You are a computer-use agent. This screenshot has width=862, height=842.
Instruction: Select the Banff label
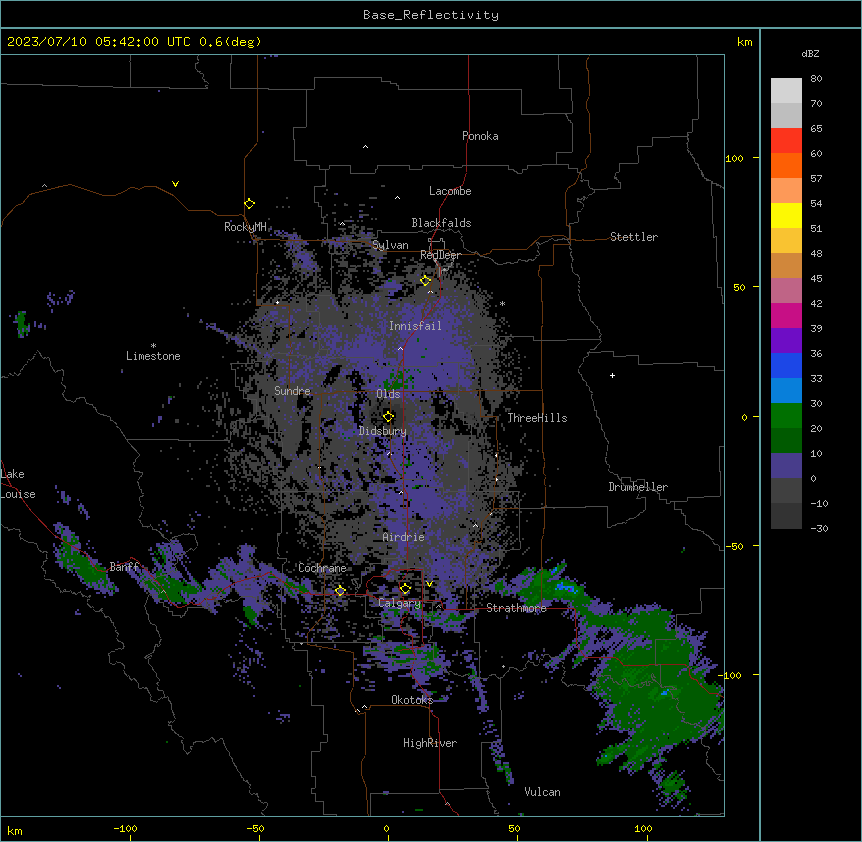[124, 567]
